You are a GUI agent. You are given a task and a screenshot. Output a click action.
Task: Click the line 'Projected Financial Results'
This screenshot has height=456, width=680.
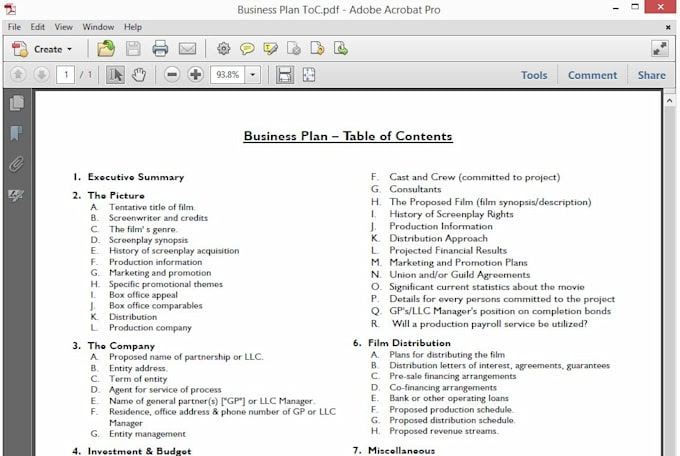coord(448,250)
